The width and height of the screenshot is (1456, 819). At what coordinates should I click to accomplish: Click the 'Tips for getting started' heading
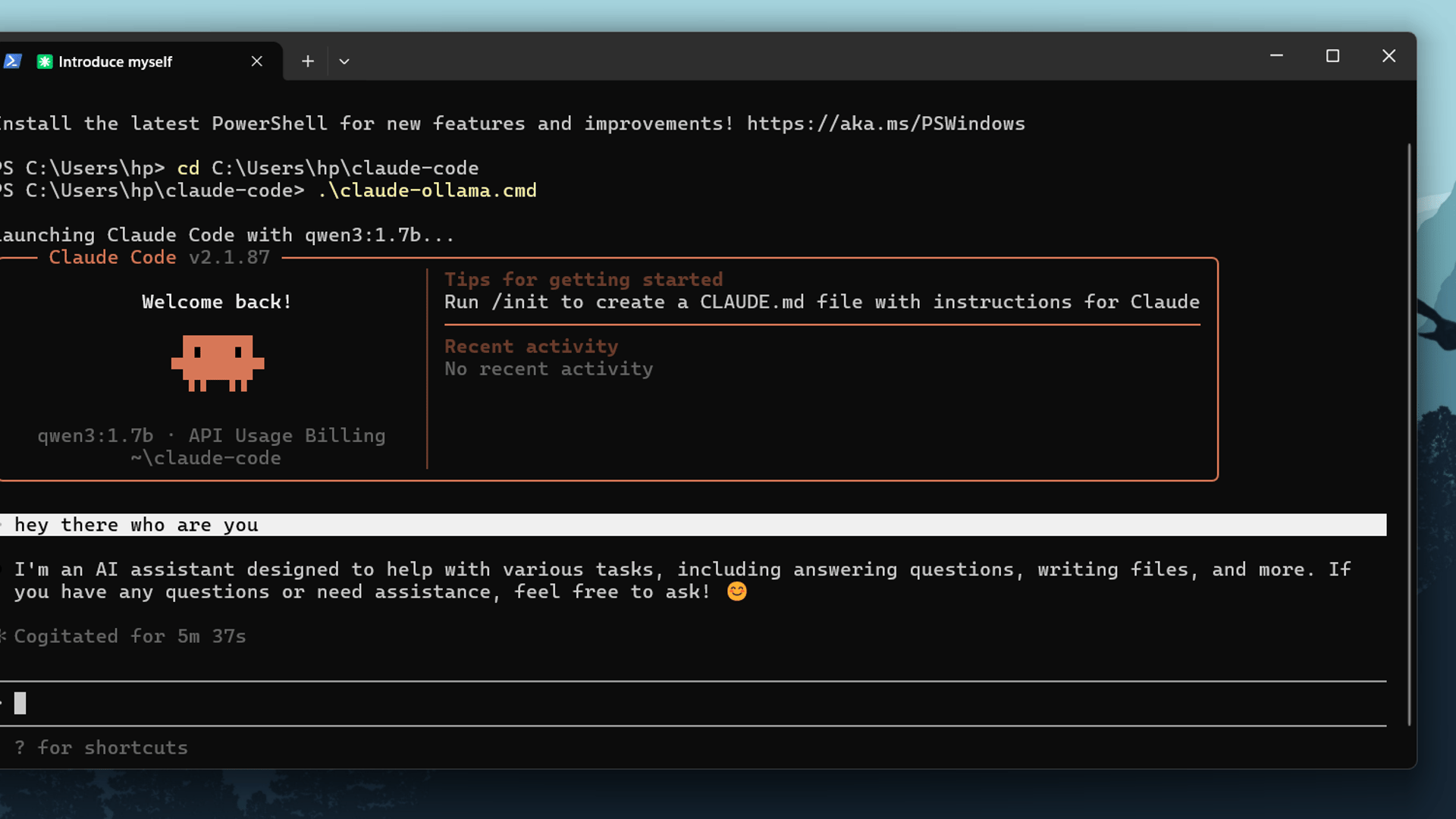(x=583, y=280)
